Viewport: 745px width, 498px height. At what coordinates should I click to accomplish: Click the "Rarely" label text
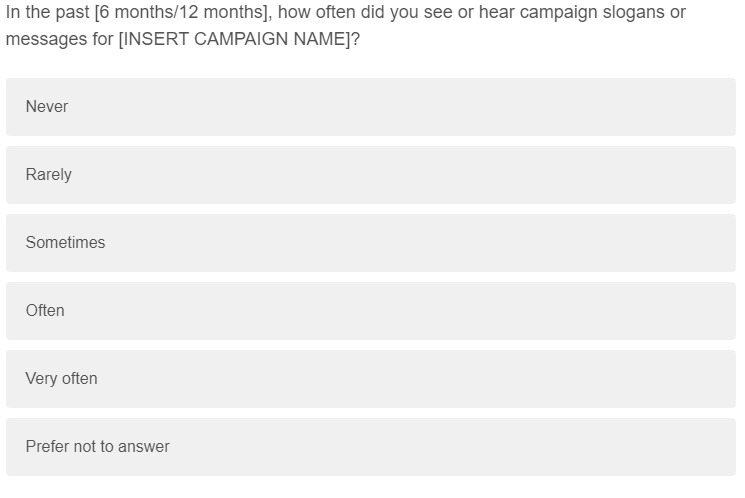coord(49,175)
